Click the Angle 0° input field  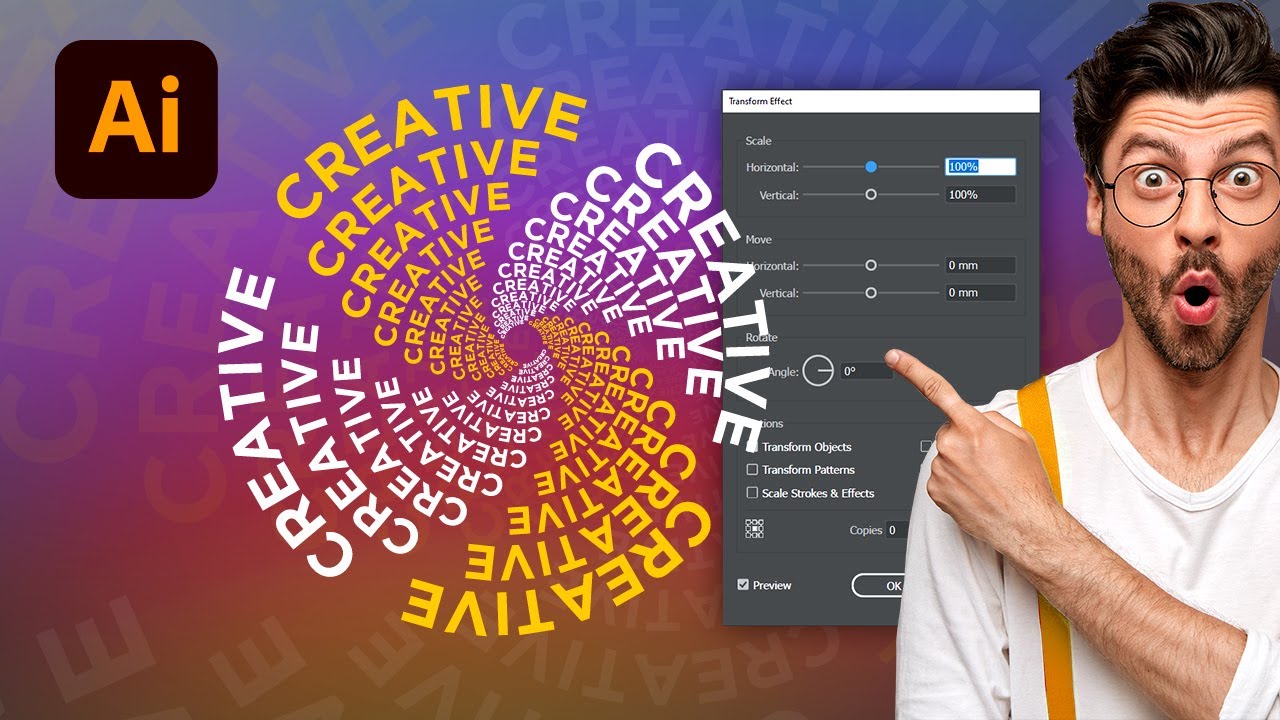pos(866,371)
